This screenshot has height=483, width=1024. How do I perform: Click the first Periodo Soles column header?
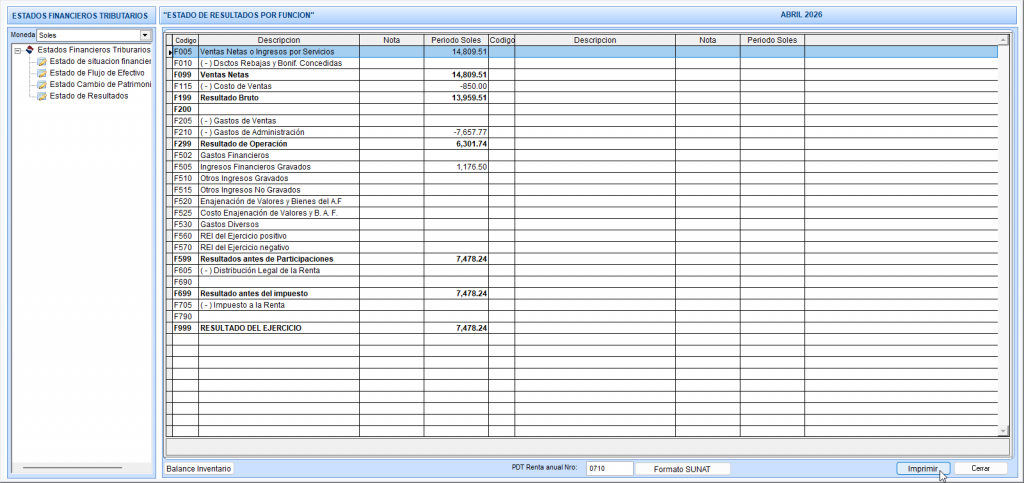coord(456,40)
